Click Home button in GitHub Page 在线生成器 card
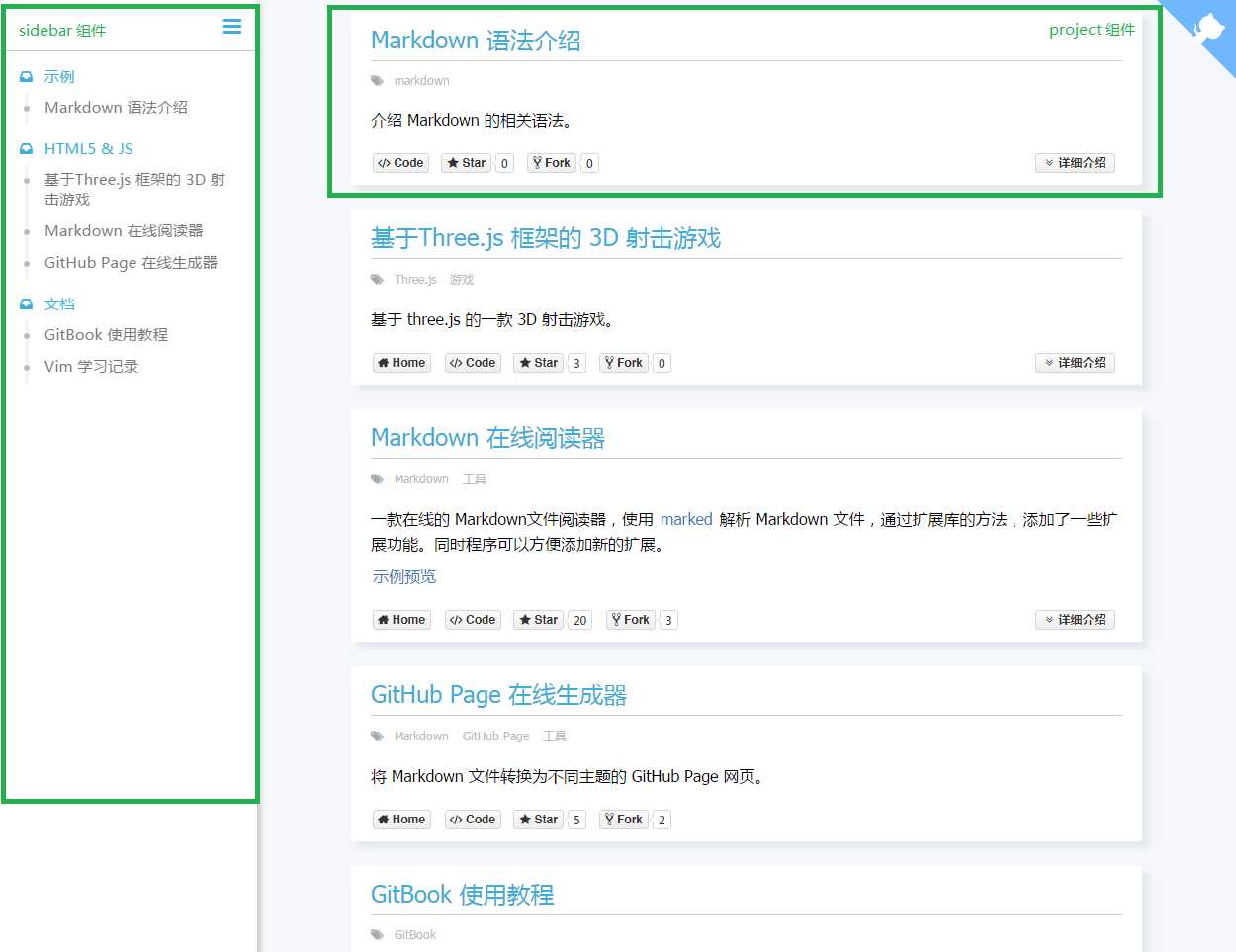 [x=401, y=820]
